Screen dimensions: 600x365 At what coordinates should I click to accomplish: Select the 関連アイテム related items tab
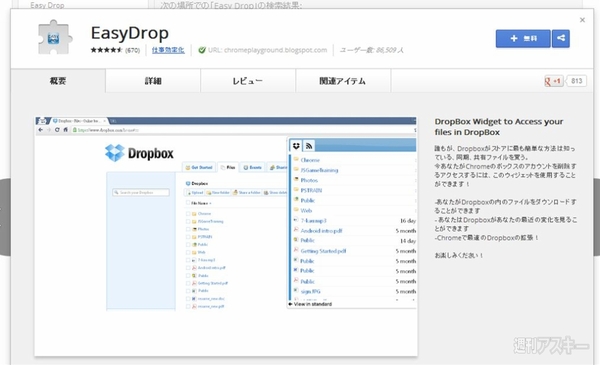(343, 81)
